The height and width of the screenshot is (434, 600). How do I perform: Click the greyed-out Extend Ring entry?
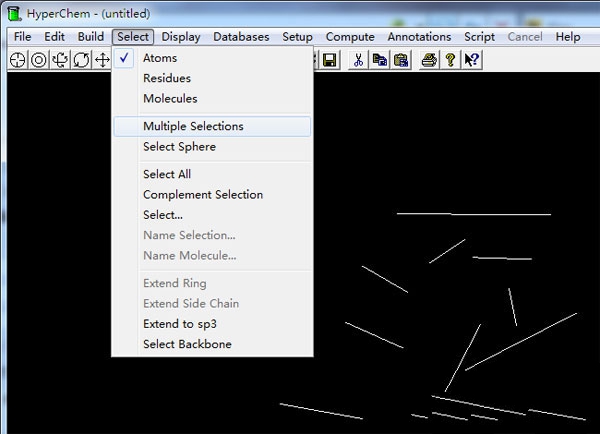213,283
